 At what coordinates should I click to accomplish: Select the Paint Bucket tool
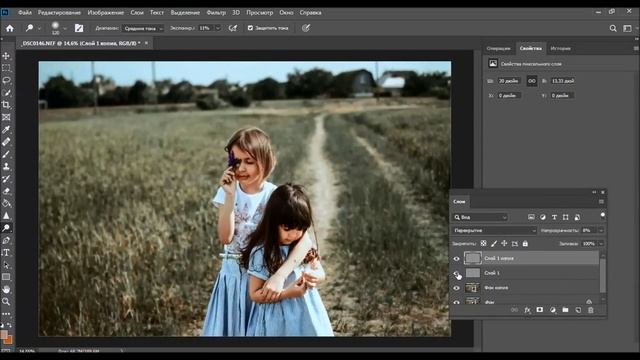click(x=6, y=203)
